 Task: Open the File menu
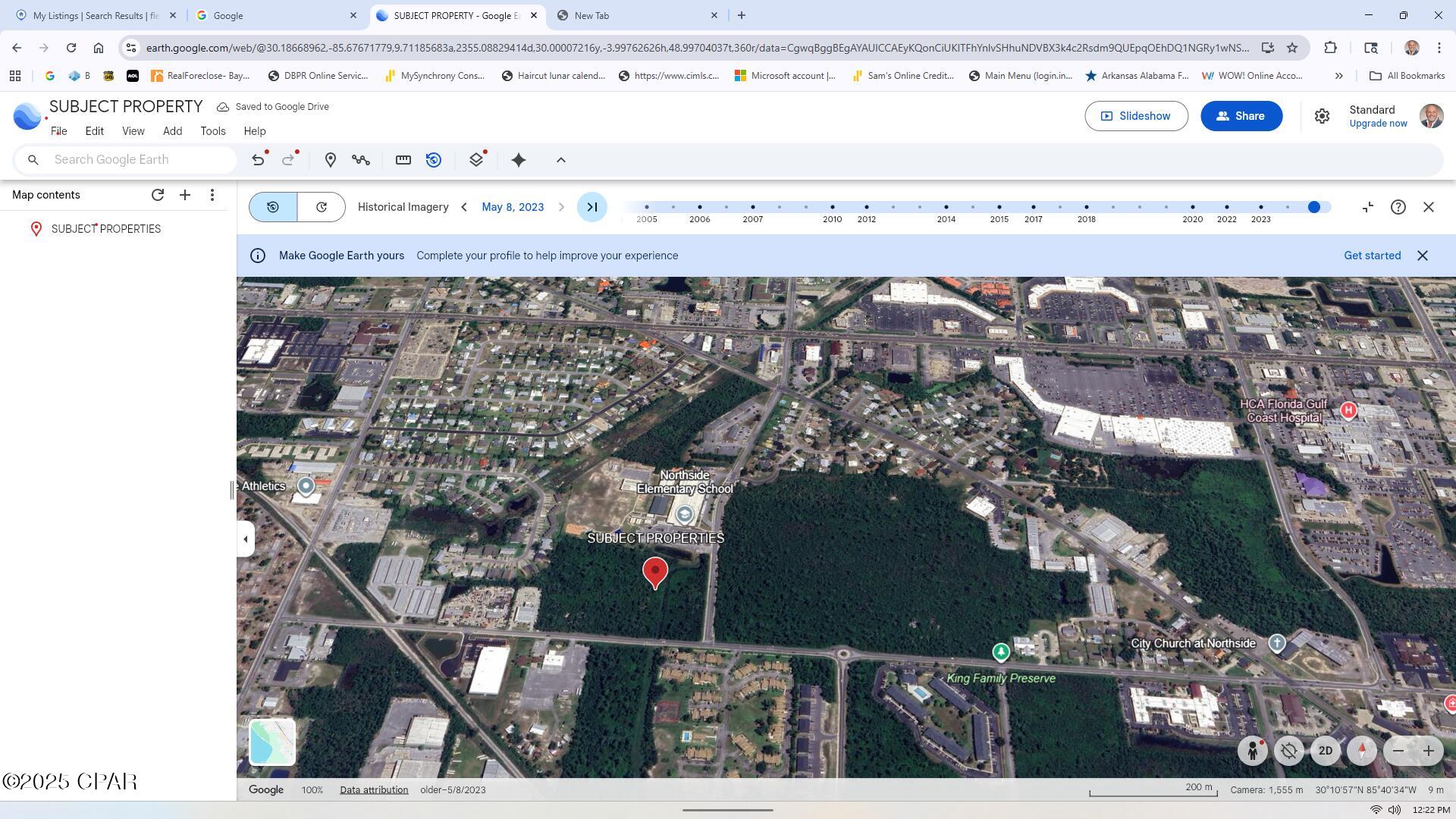click(59, 131)
